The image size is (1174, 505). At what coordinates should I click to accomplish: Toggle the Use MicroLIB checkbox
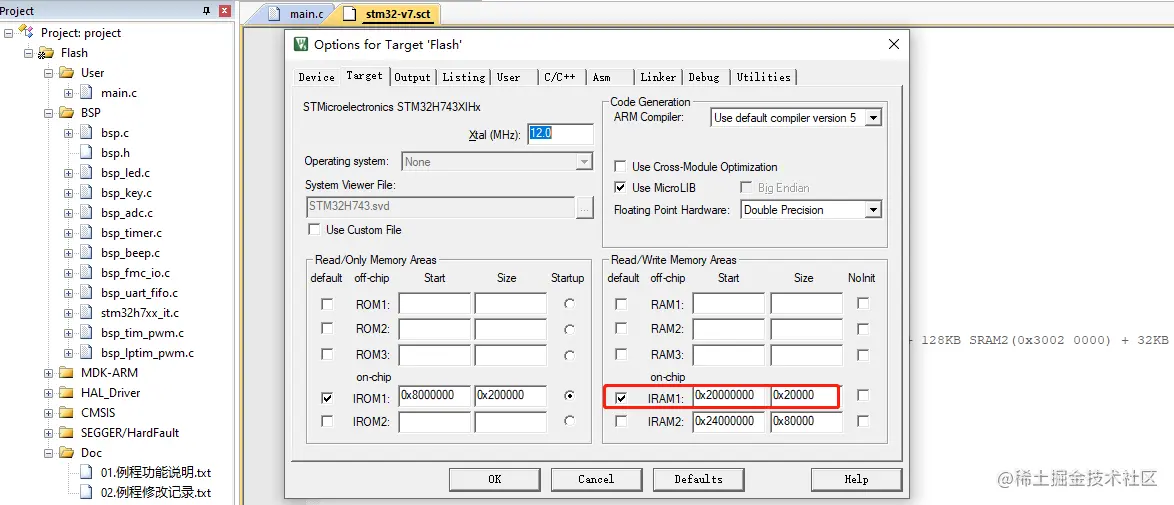(620, 187)
